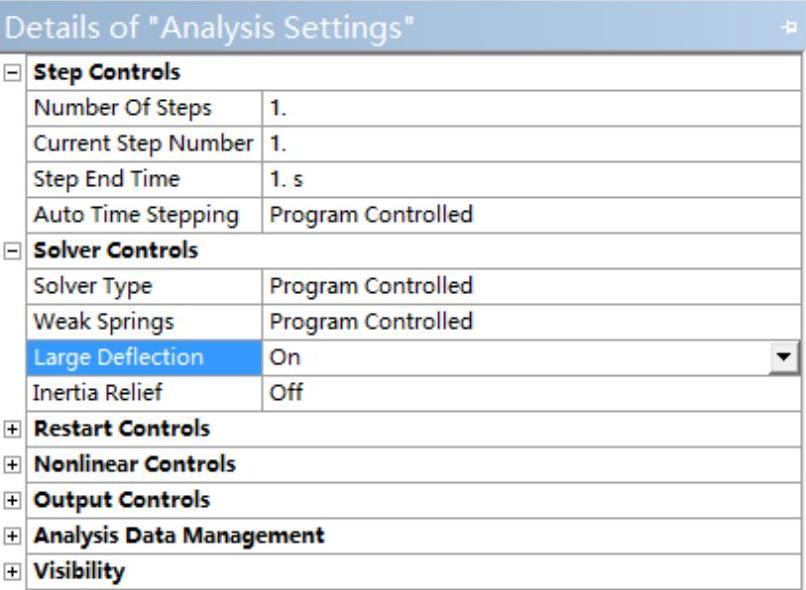
Task: Collapse the Solver Controls section
Action: [x=12, y=251]
